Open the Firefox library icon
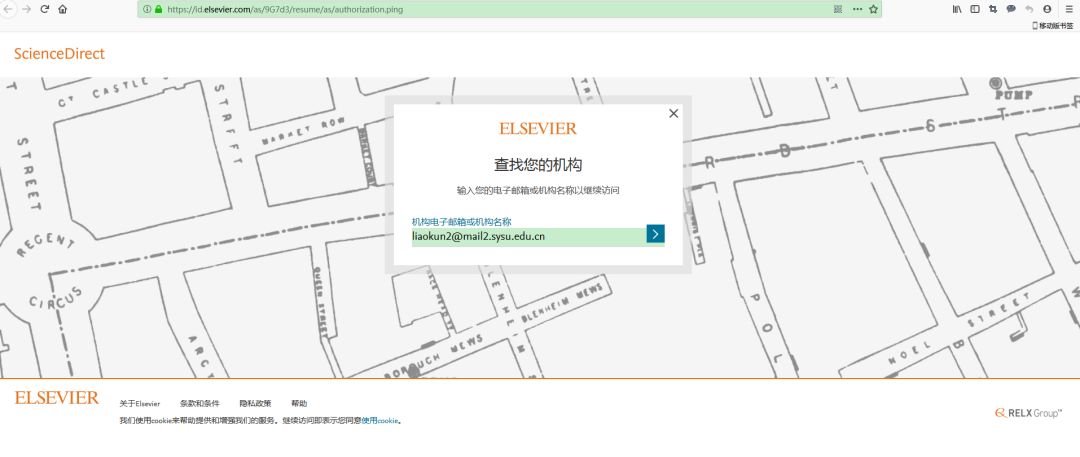This screenshot has height=457, width=1080. [x=957, y=9]
